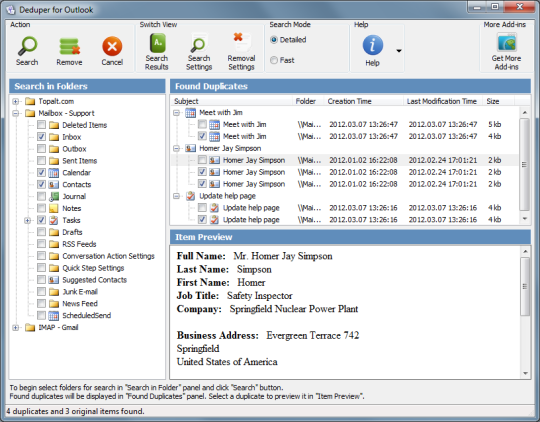Click the Contacts folder icon
Screen dimensions: 540x422
pos(53,185)
